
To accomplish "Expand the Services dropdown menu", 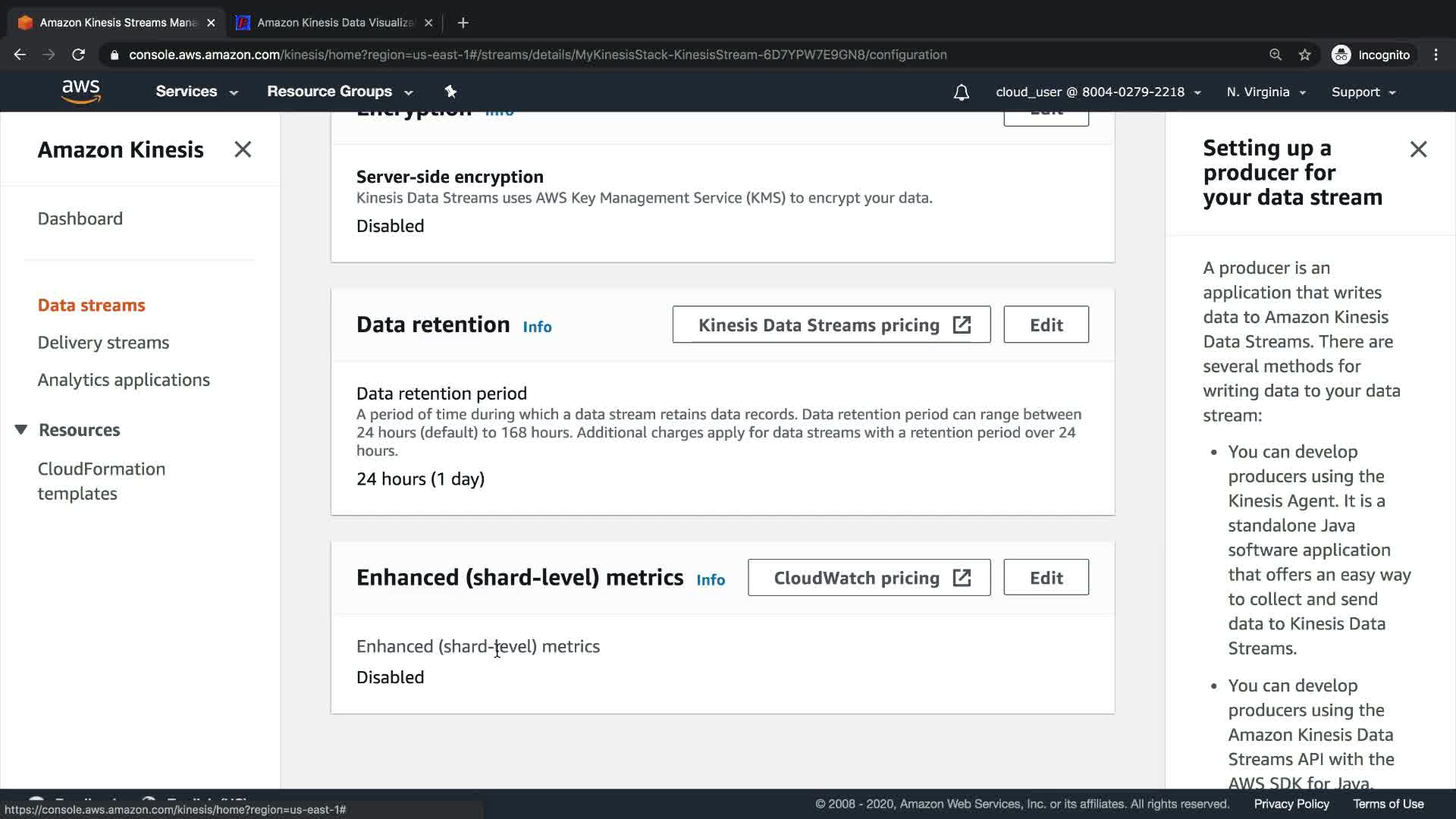I will click(x=196, y=92).
